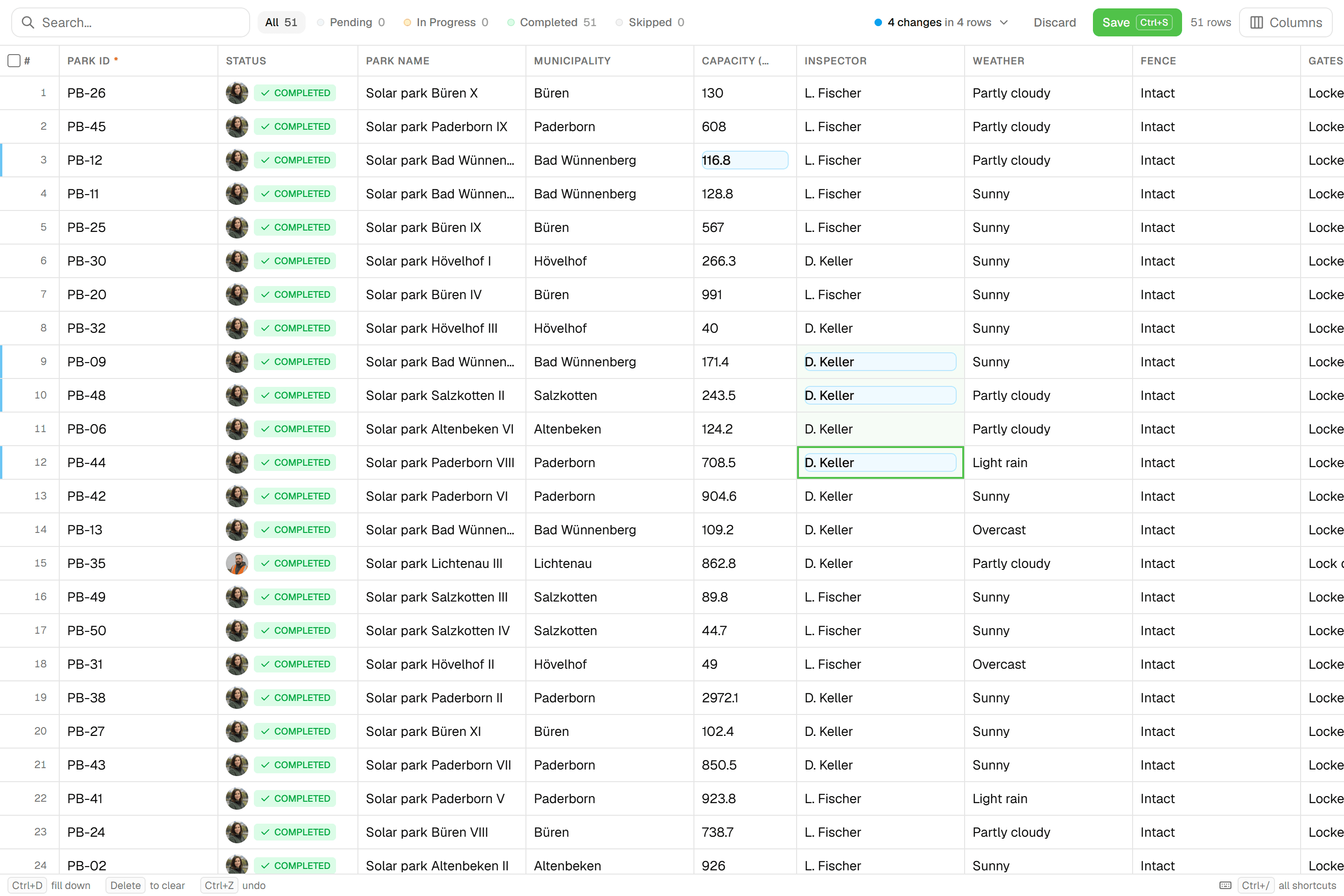
Task: Tick the select-all rows checkbox
Action: tap(14, 61)
